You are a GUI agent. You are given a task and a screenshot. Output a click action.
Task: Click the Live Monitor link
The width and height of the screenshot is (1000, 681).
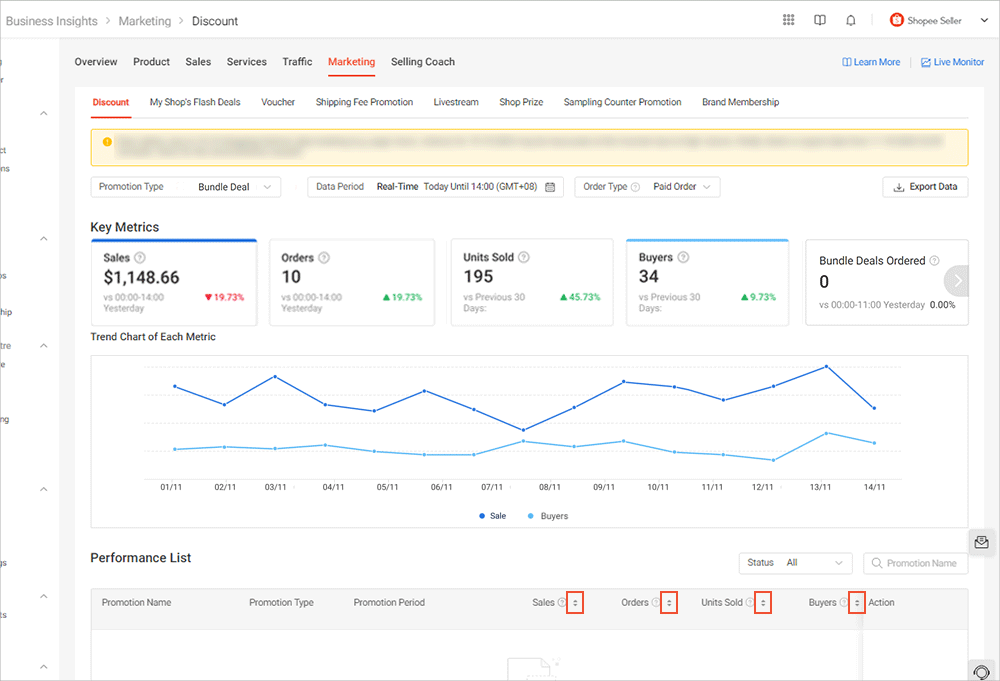952,61
